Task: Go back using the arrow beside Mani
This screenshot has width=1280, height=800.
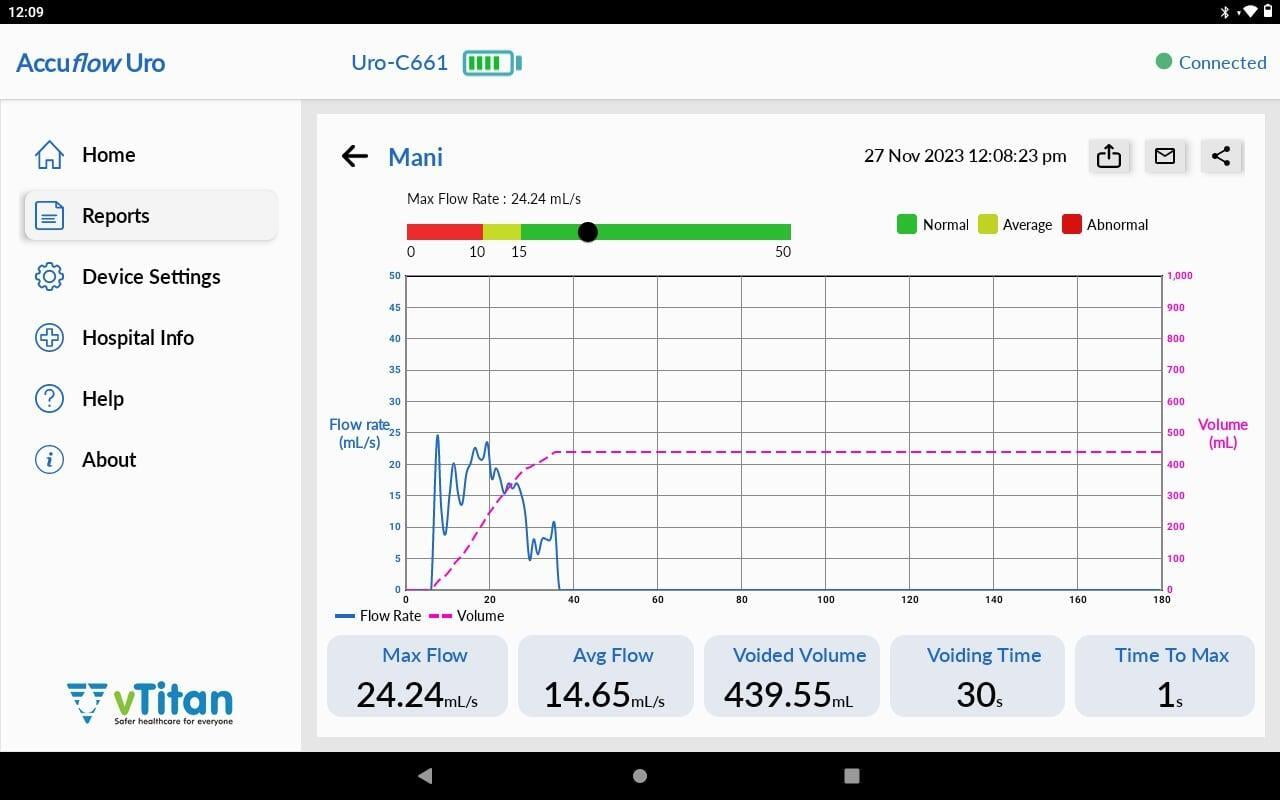Action: pos(355,156)
